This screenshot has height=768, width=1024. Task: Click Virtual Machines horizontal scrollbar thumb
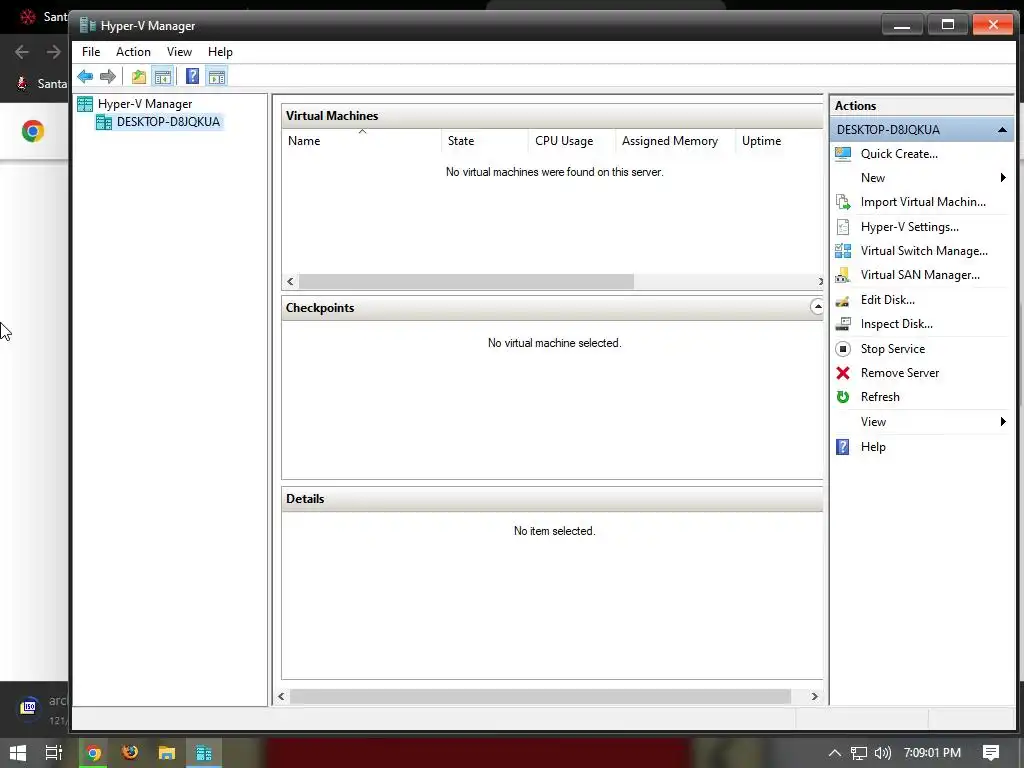point(466,281)
